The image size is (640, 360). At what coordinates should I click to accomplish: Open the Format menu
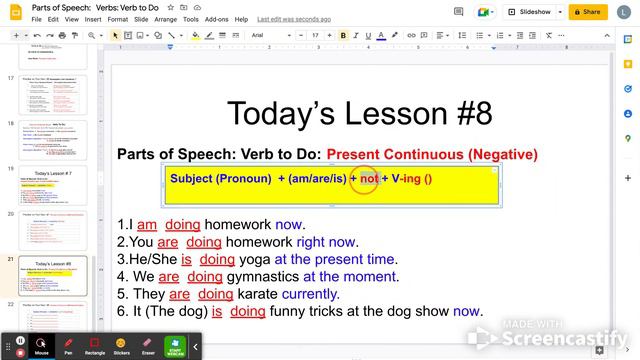pos(118,19)
